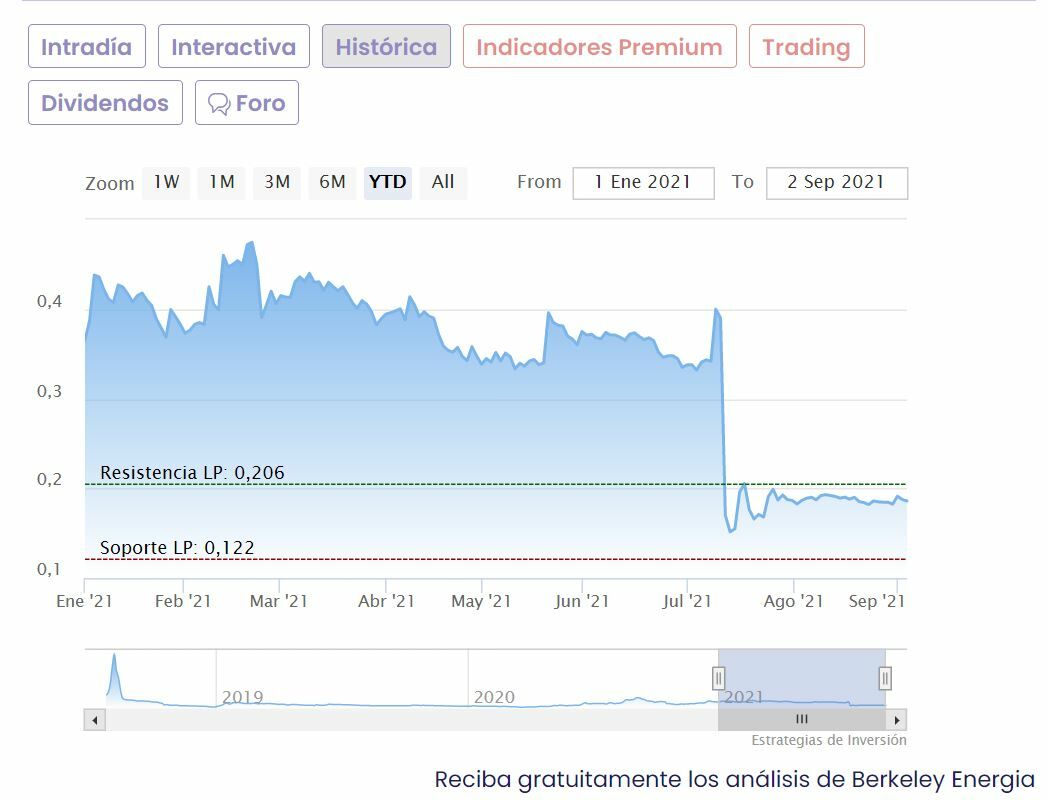The image size is (1047, 800).
Task: Open Indicadores Premium section
Action: [x=599, y=47]
